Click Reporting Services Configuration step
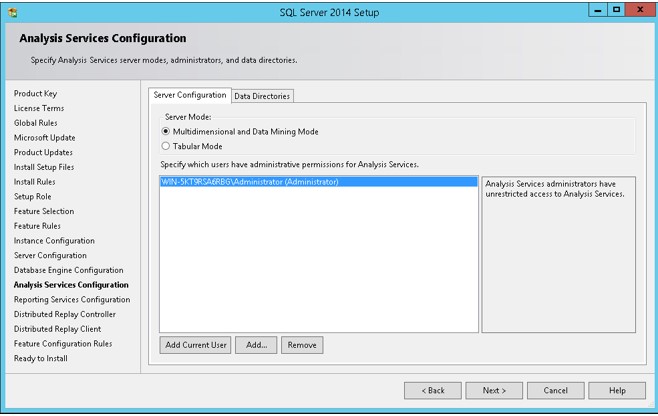 [x=72, y=299]
